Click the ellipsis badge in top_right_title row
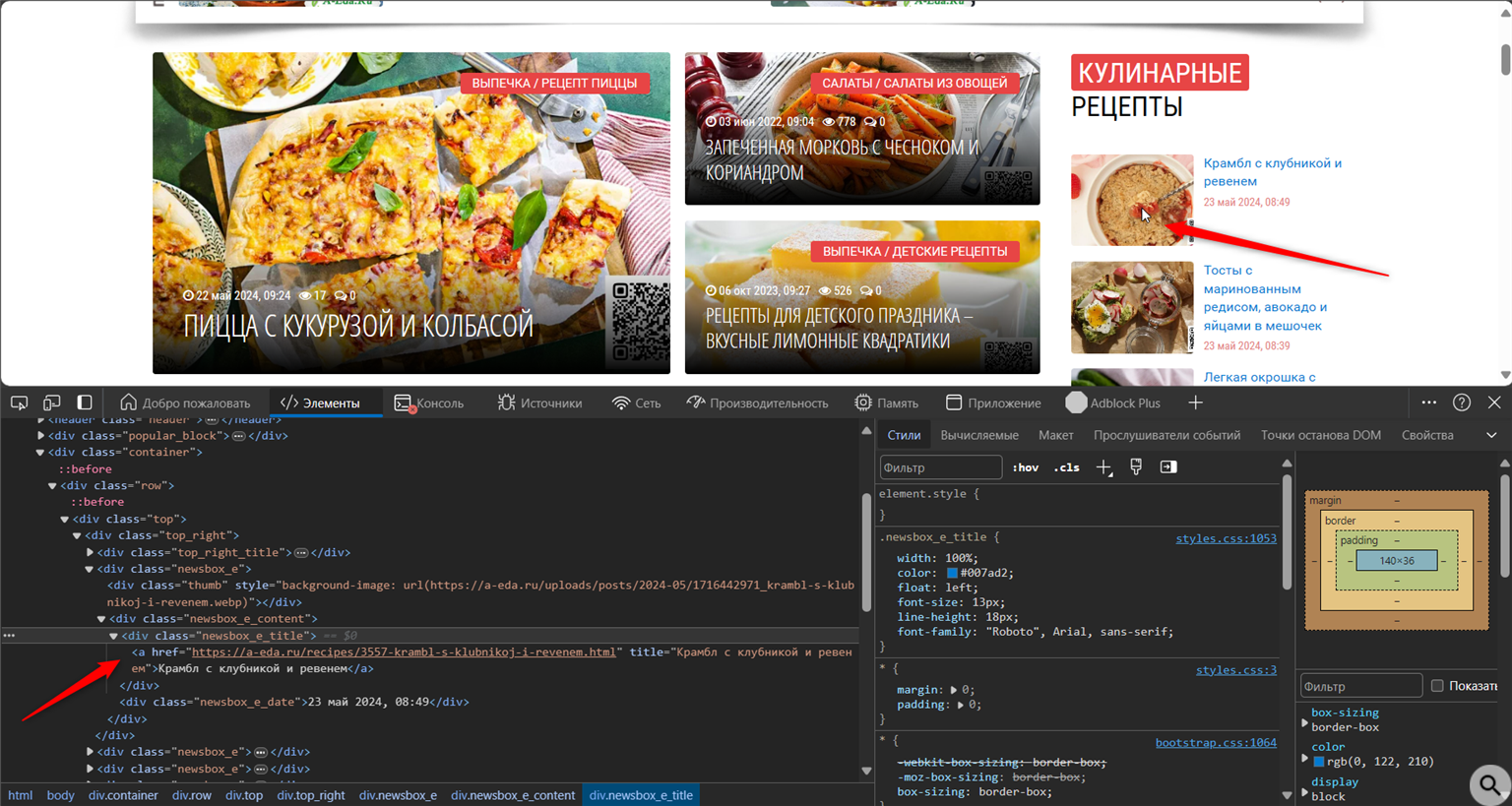 301,553
